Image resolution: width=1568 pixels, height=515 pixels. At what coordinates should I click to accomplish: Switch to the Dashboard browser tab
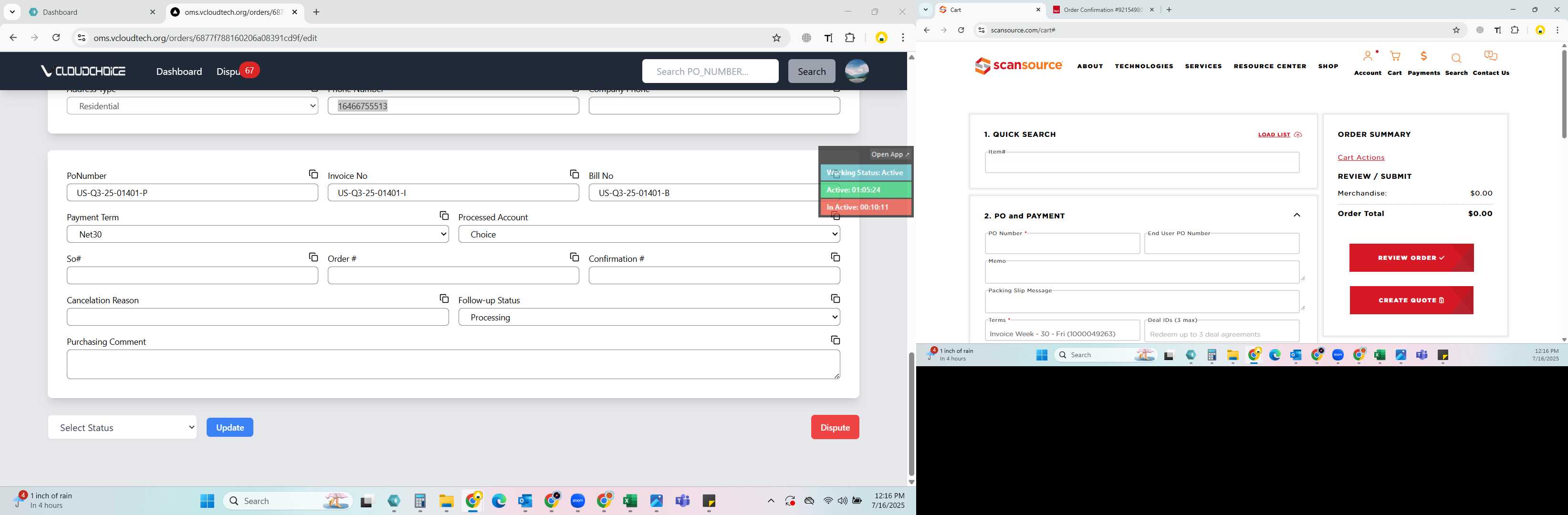pyautogui.click(x=93, y=12)
